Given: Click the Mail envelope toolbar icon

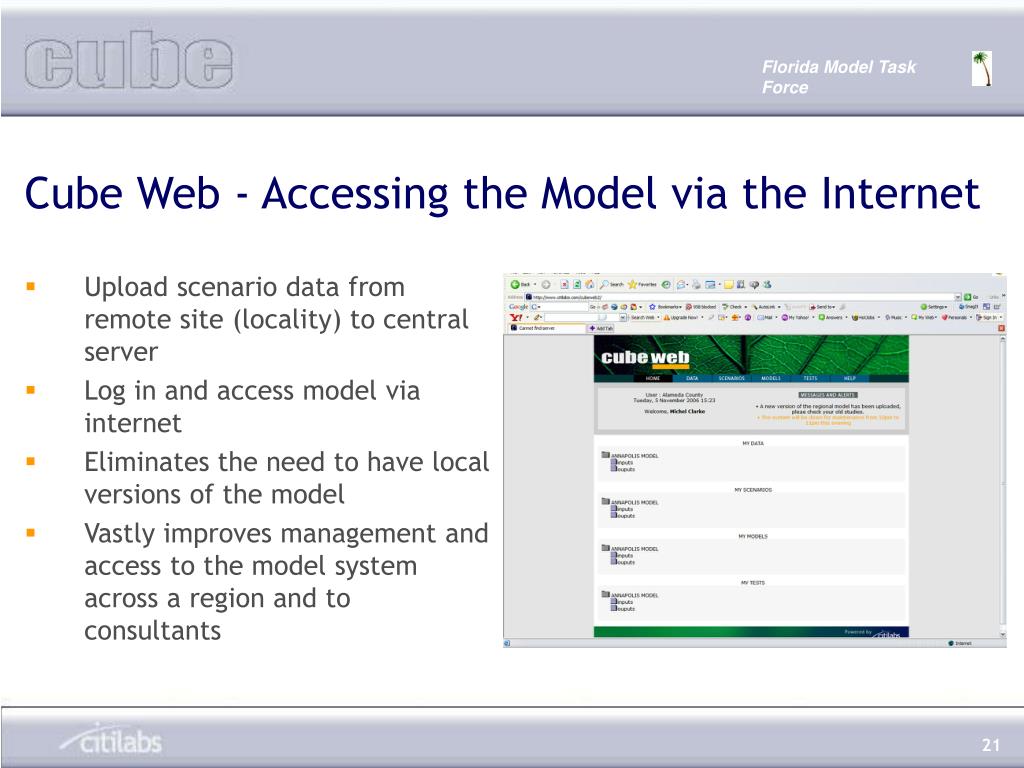Looking at the screenshot, I should (681, 285).
